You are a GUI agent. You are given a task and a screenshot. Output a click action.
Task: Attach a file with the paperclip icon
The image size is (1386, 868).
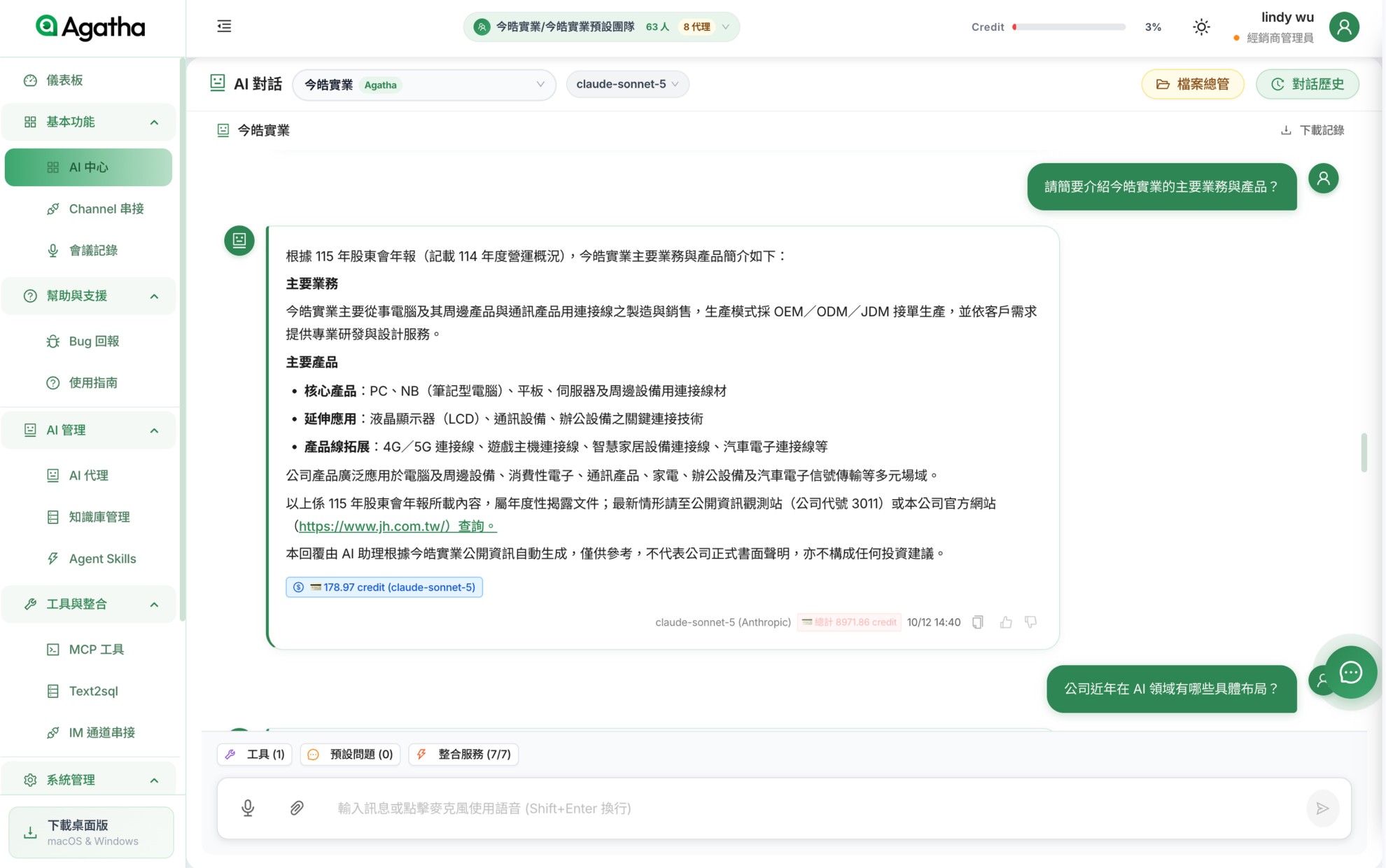pos(297,808)
